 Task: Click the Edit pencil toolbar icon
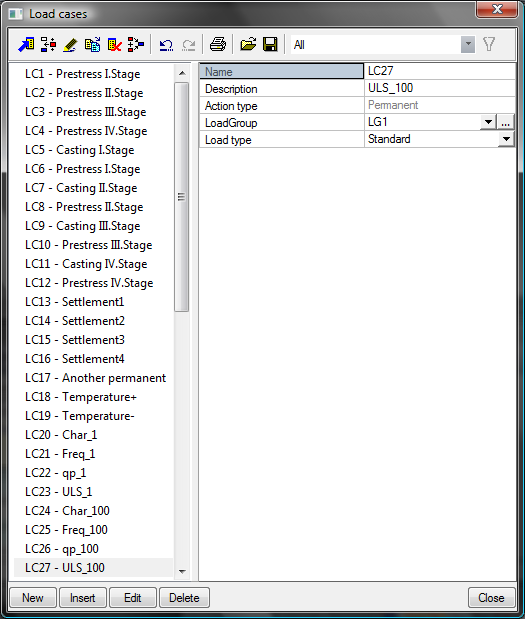tap(70, 45)
